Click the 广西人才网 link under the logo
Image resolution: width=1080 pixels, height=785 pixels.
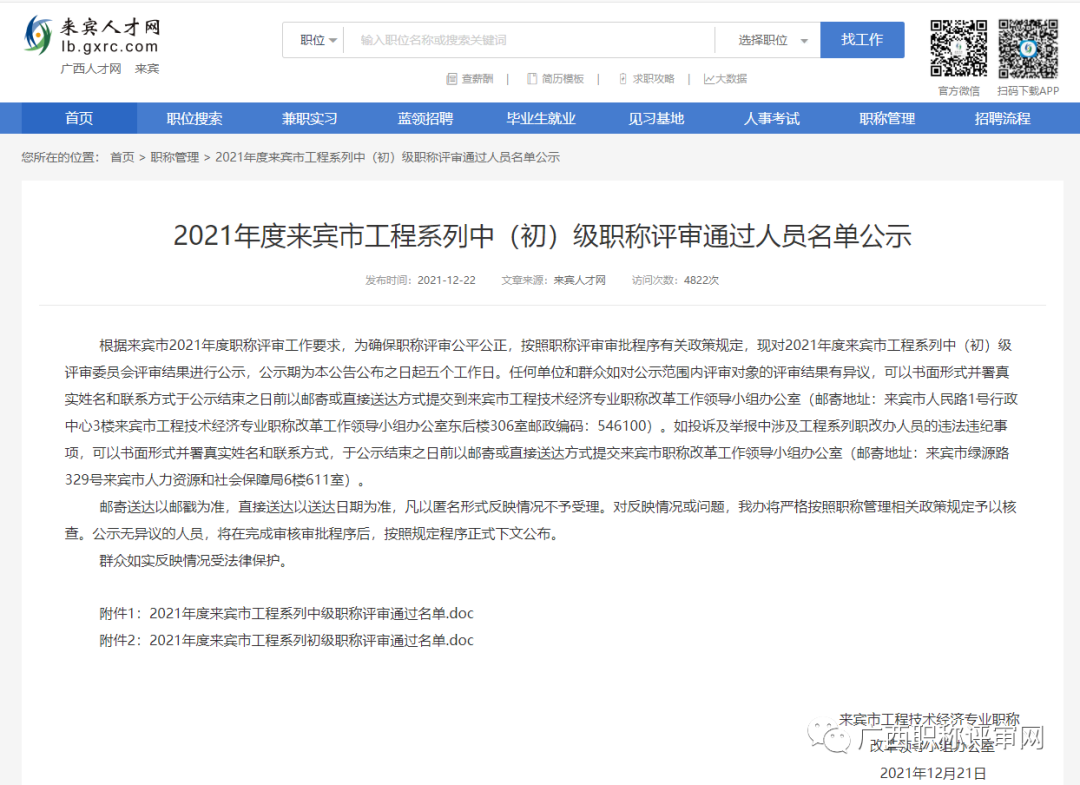pos(91,69)
